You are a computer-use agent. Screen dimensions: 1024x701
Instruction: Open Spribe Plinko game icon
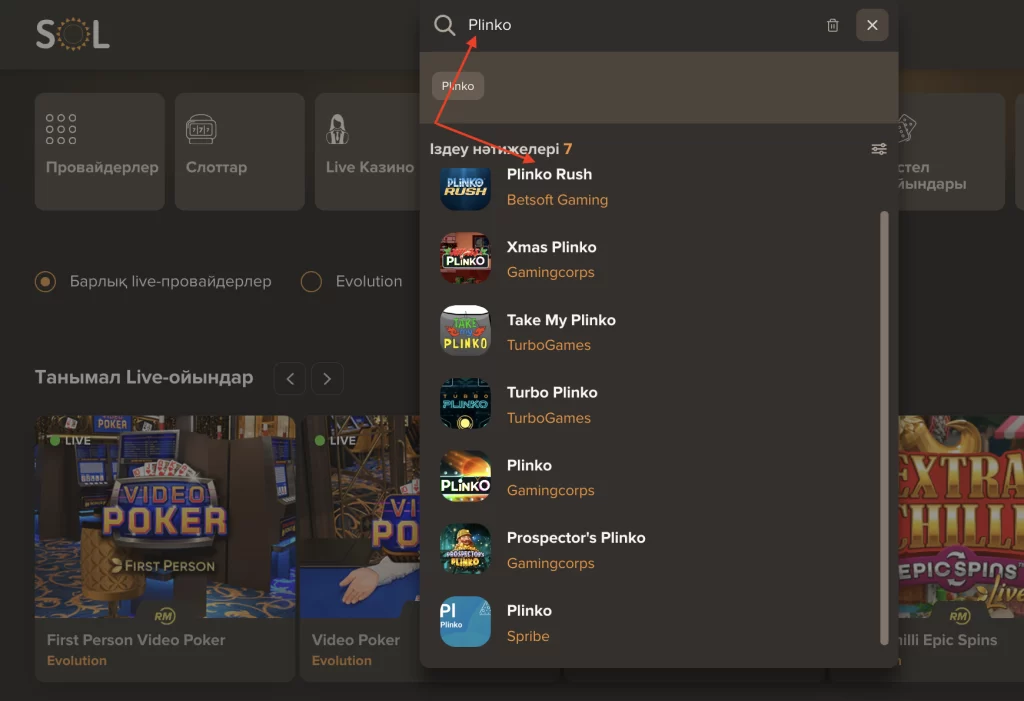[x=465, y=622]
